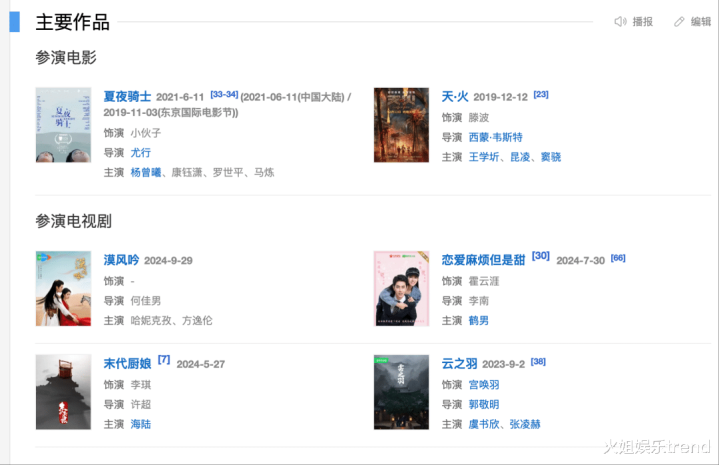Click reference footnote [23]
This screenshot has width=719, height=465.
coord(541,94)
